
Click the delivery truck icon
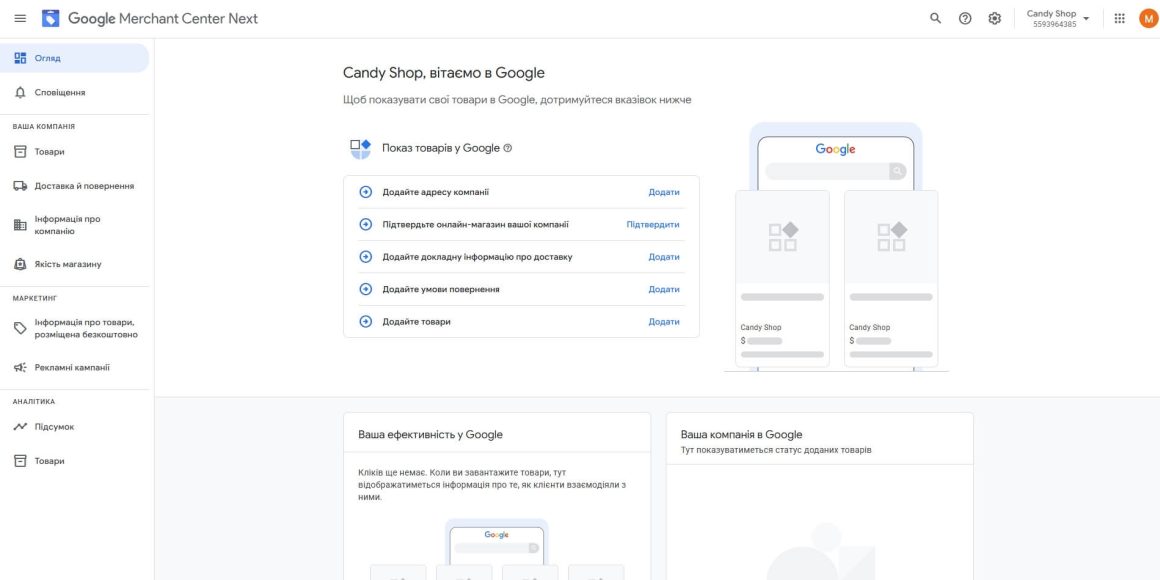(x=20, y=186)
